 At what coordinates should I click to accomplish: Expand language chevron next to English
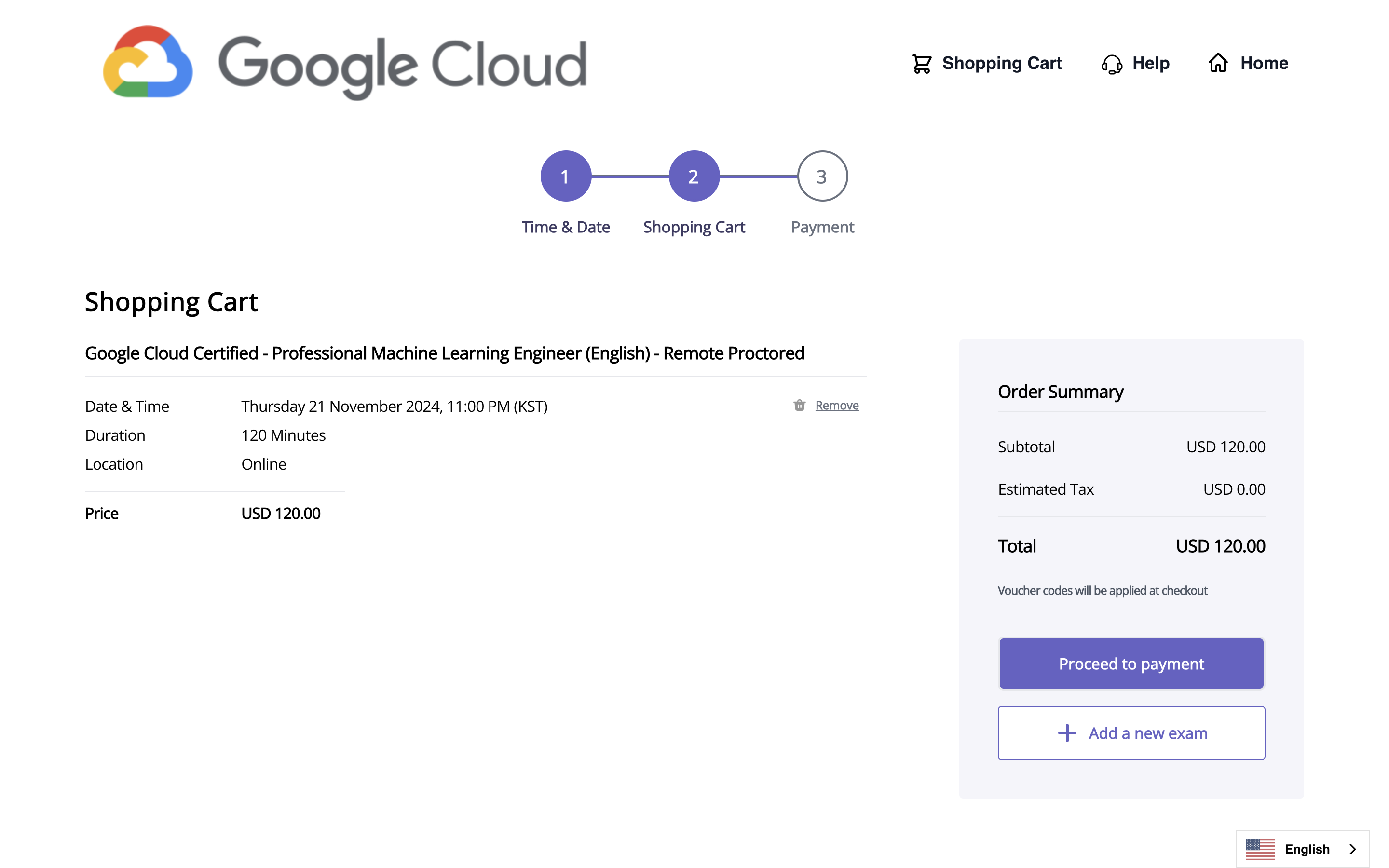click(1353, 849)
